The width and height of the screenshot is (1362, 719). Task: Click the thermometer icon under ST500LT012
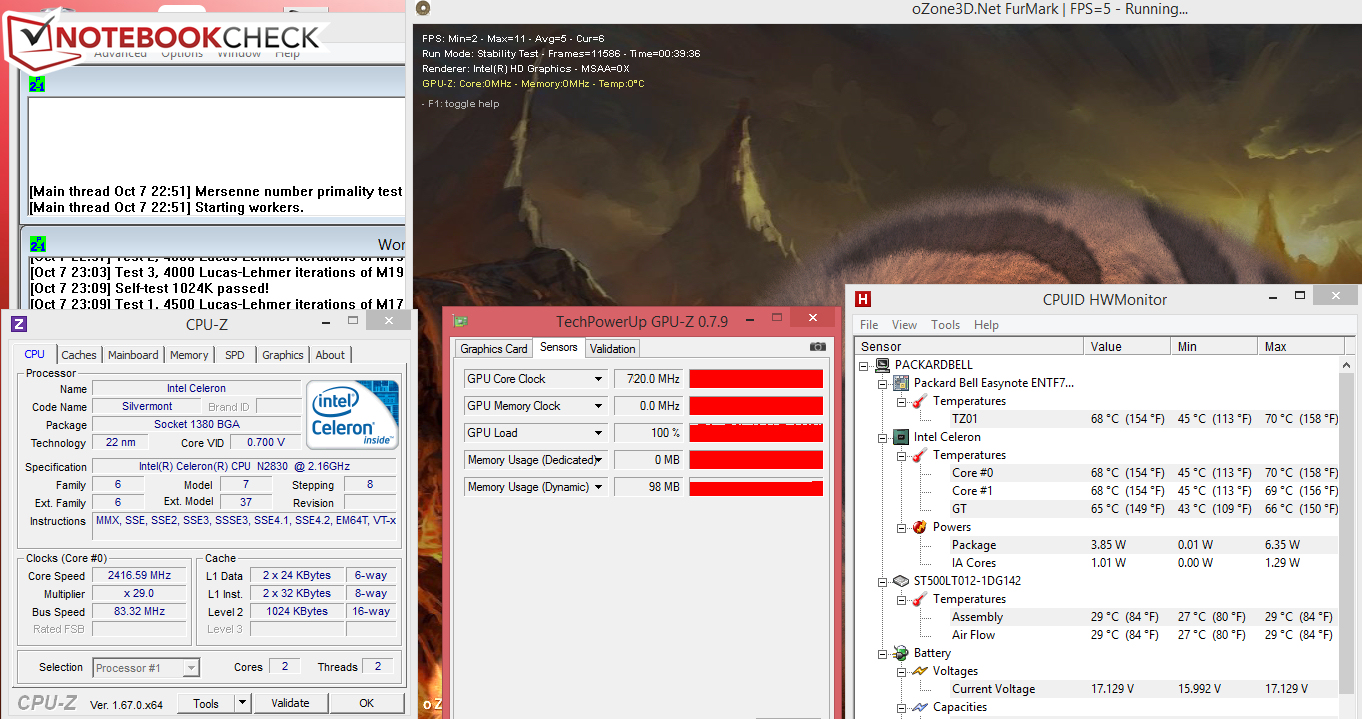coord(919,599)
